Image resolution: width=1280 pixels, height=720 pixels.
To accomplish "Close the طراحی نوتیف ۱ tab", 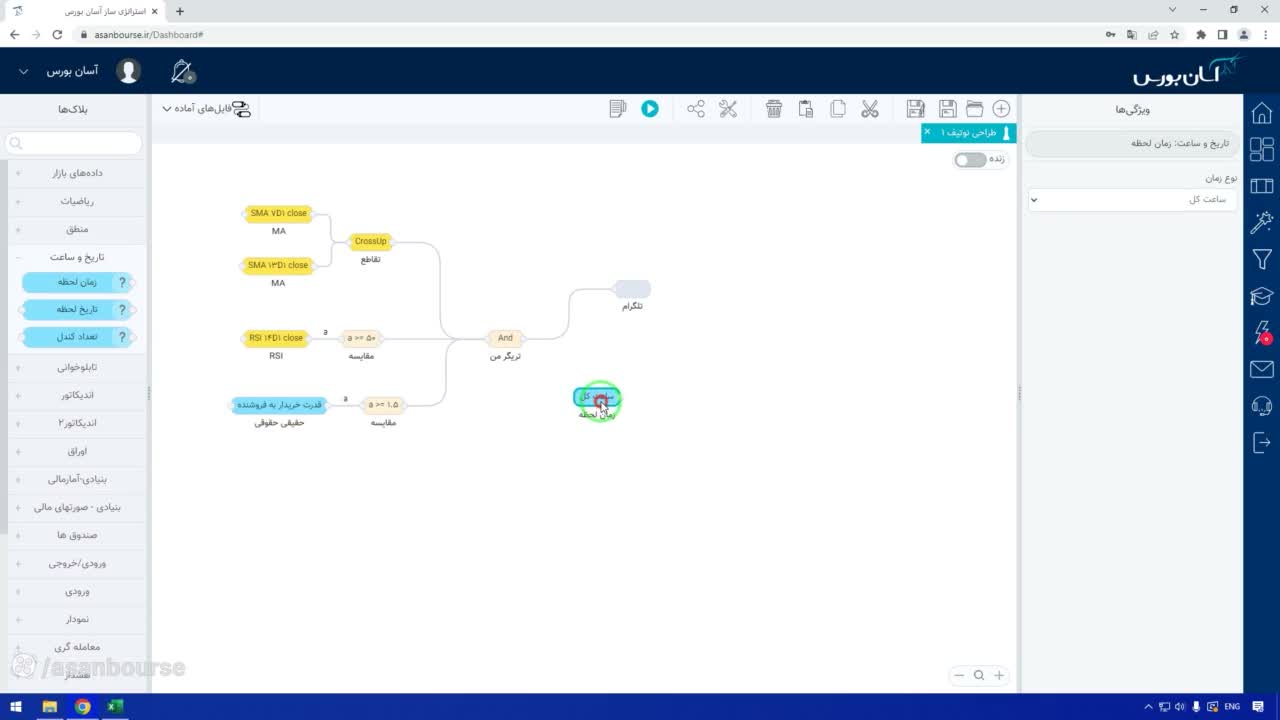I will tap(927, 132).
